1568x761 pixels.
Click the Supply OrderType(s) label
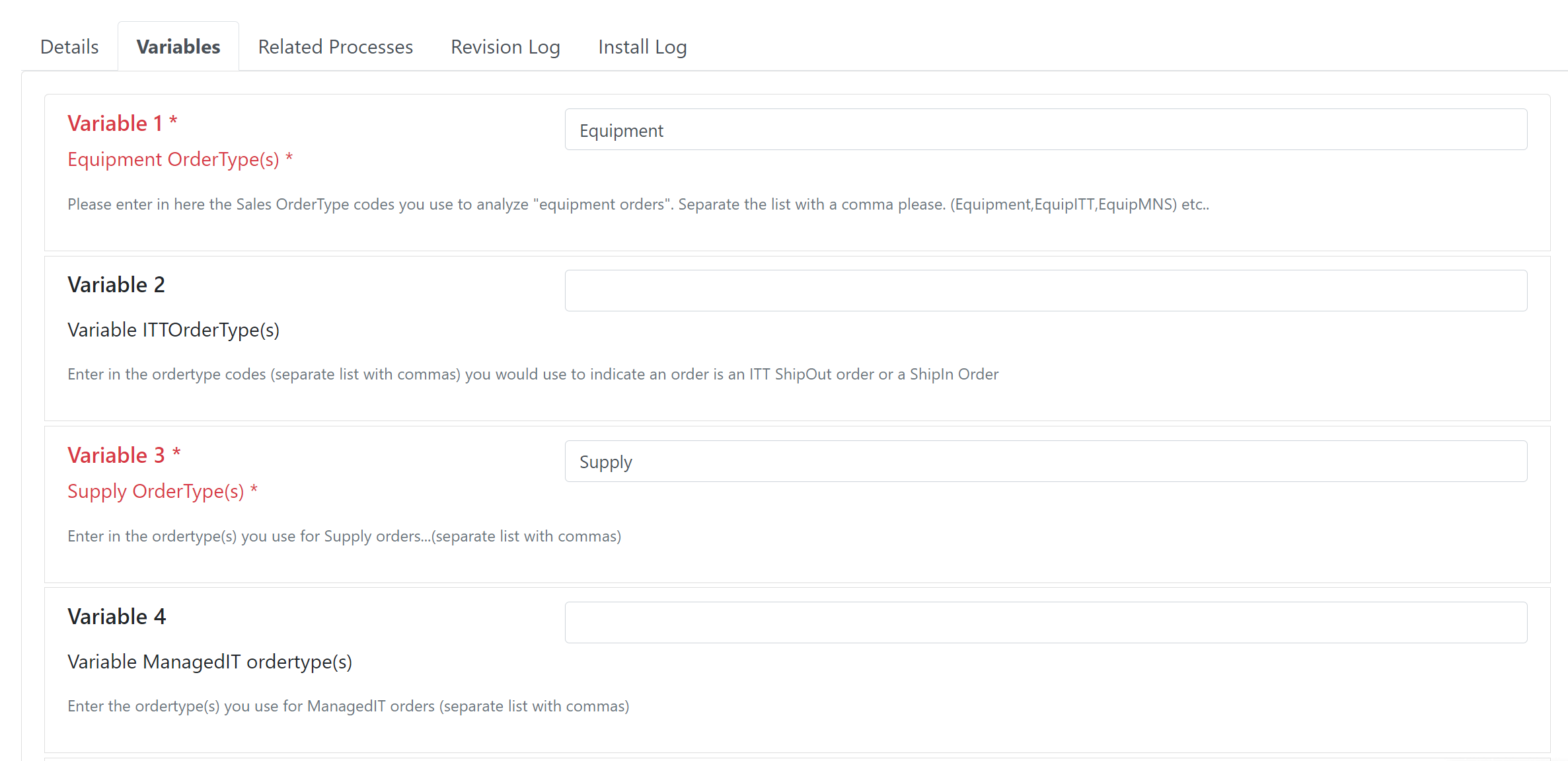click(163, 492)
